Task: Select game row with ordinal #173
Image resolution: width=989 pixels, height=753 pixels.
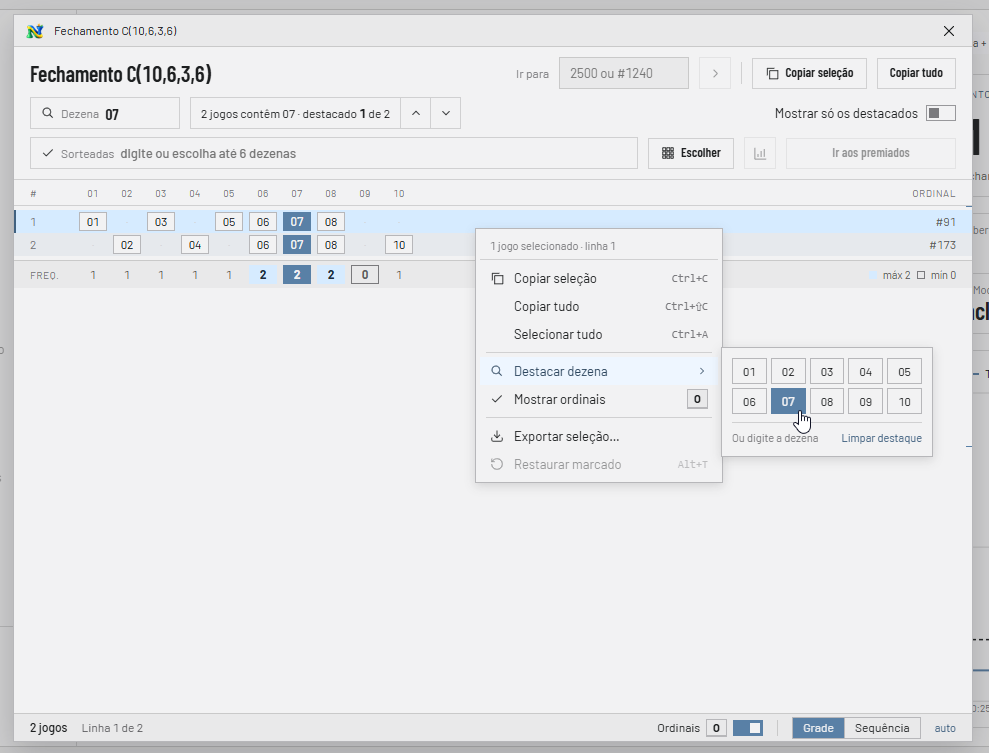Action: (x=492, y=245)
